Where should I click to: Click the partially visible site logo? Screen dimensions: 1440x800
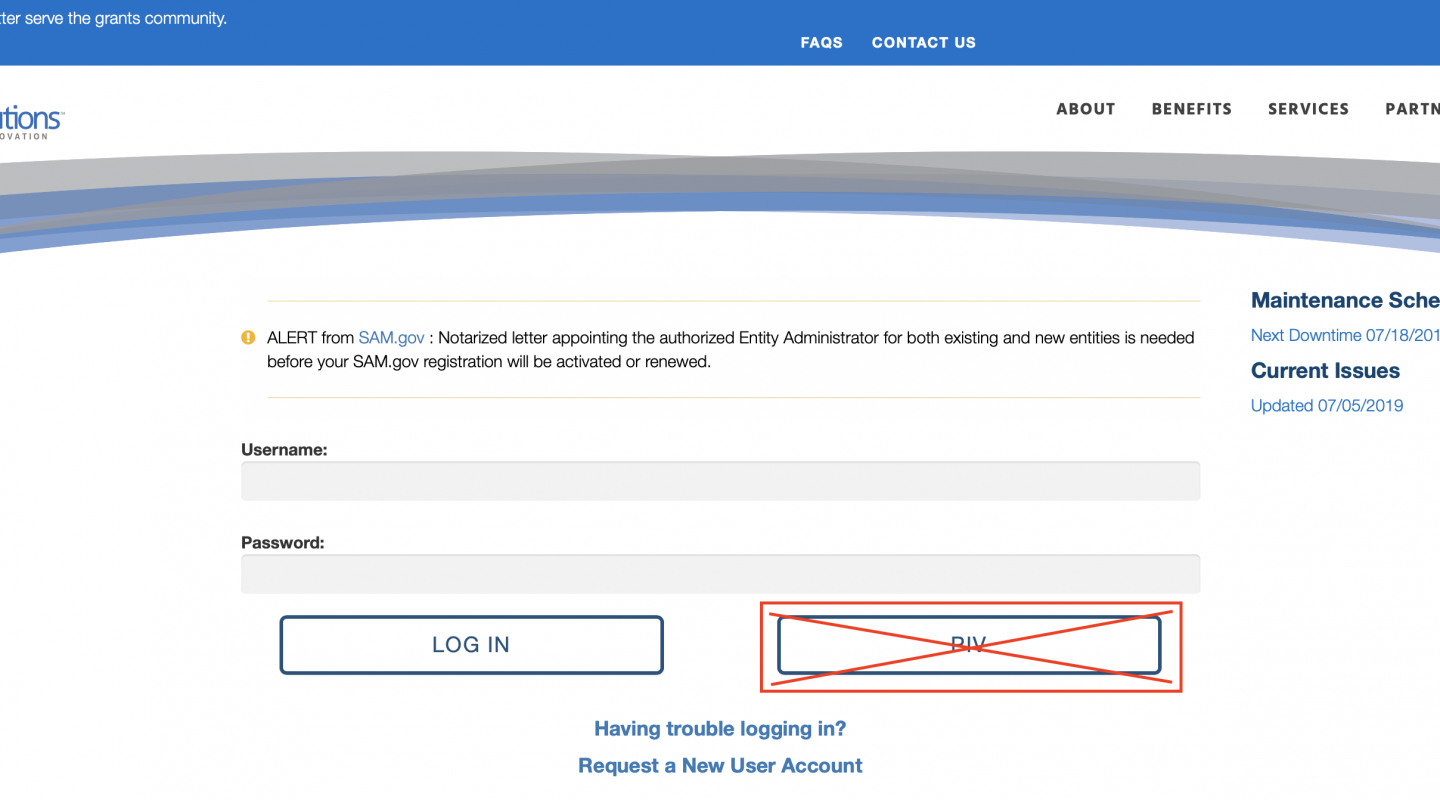pyautogui.click(x=30, y=120)
